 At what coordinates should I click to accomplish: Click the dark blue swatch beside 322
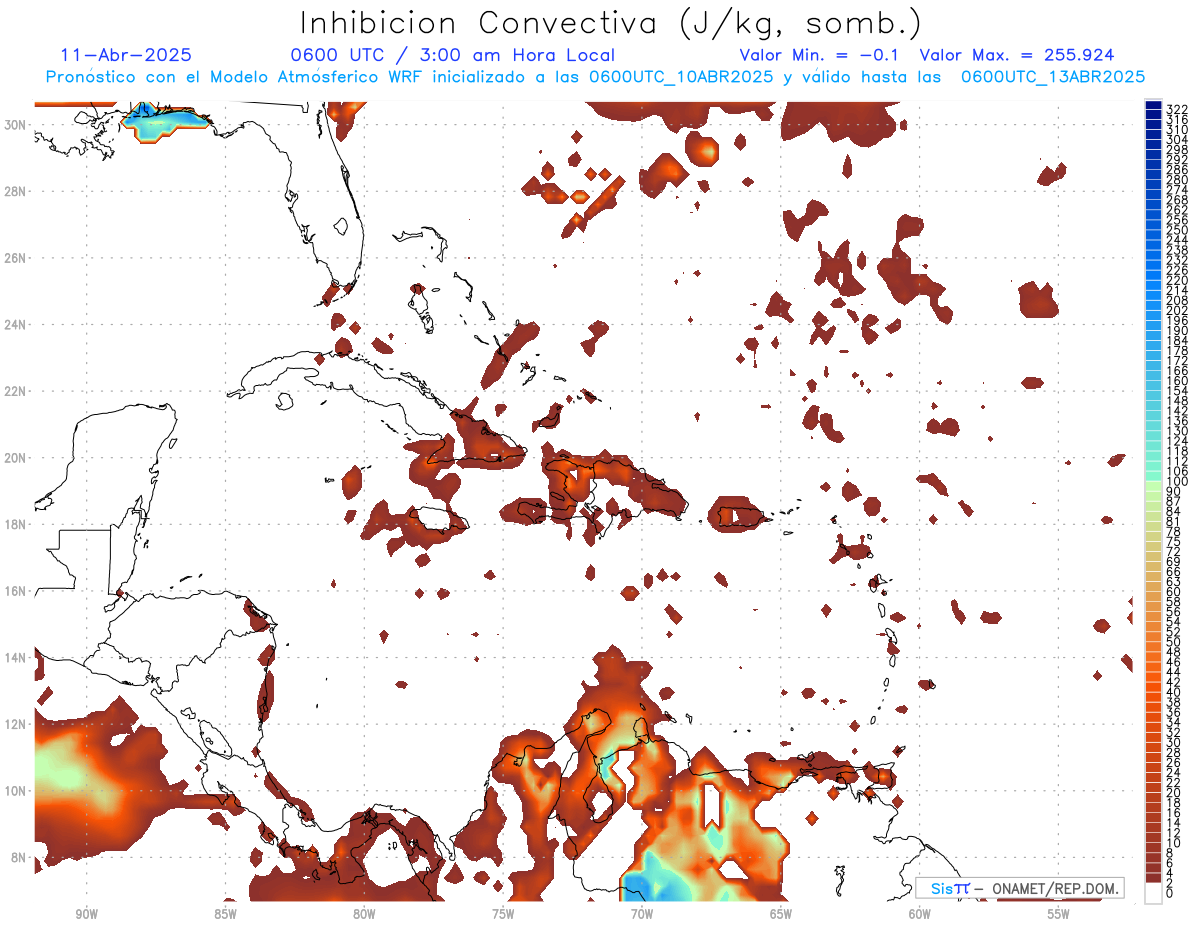(x=1153, y=107)
